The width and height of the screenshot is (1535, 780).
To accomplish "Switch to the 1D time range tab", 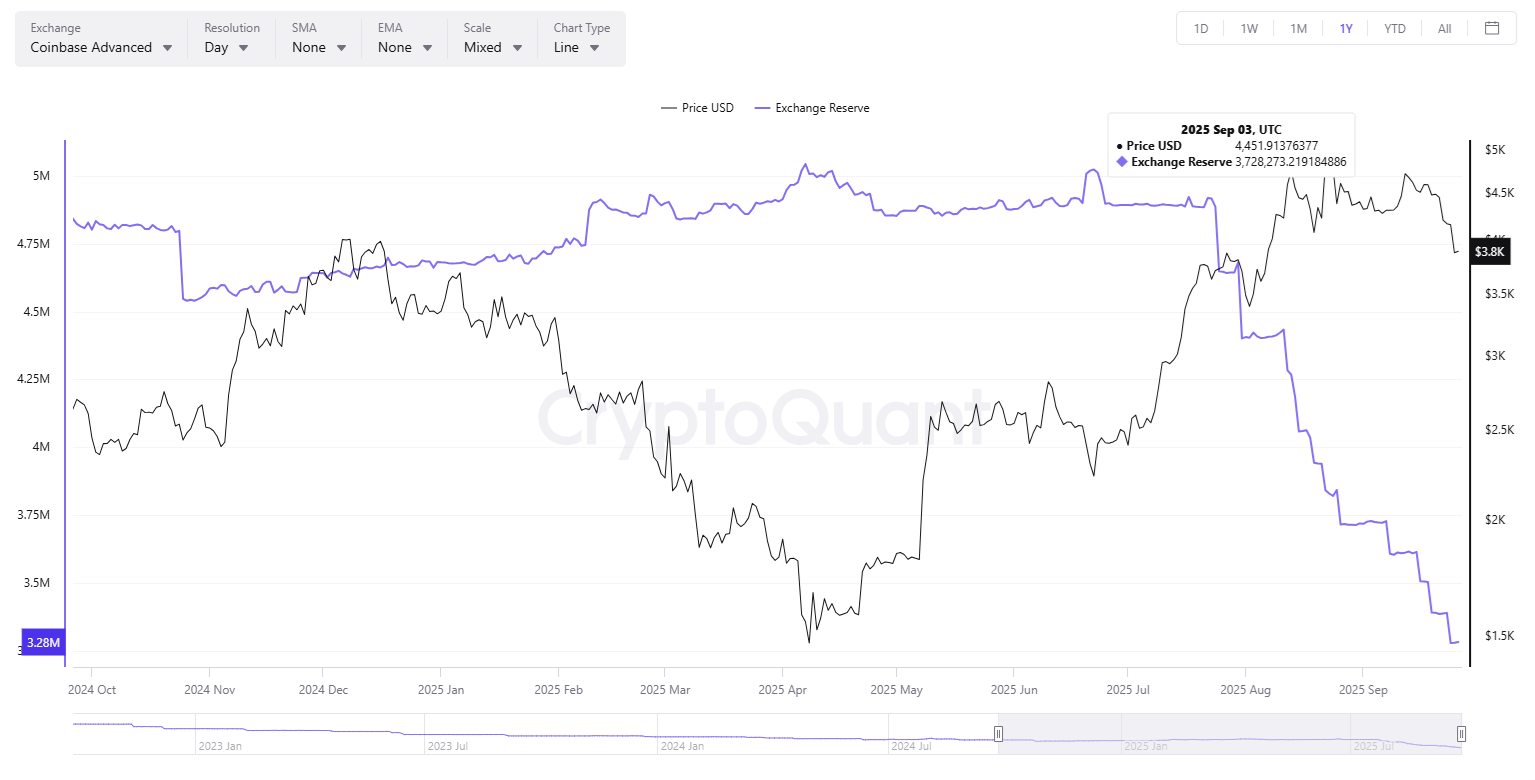I will point(1199,28).
